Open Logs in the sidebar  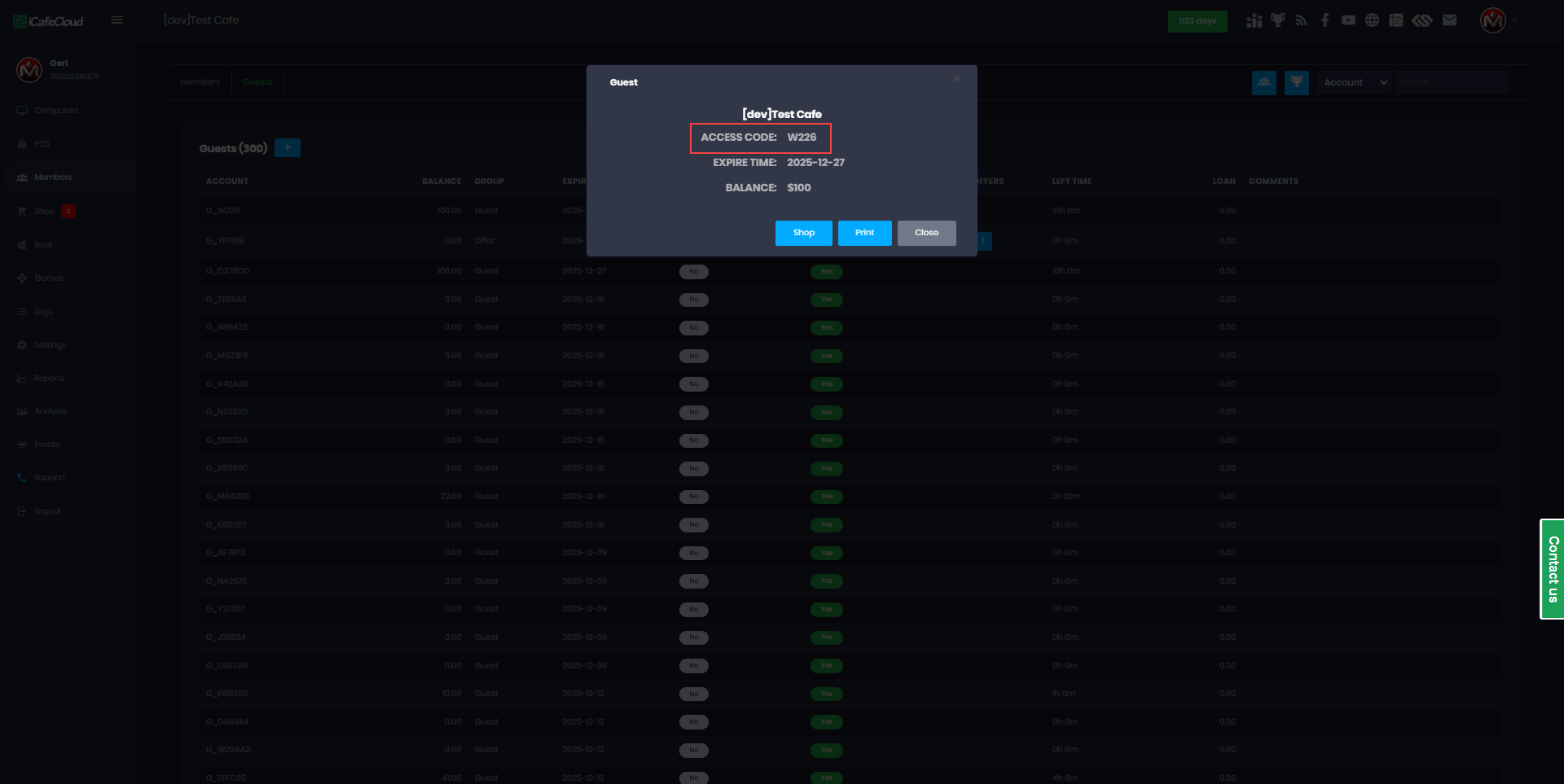click(x=43, y=312)
